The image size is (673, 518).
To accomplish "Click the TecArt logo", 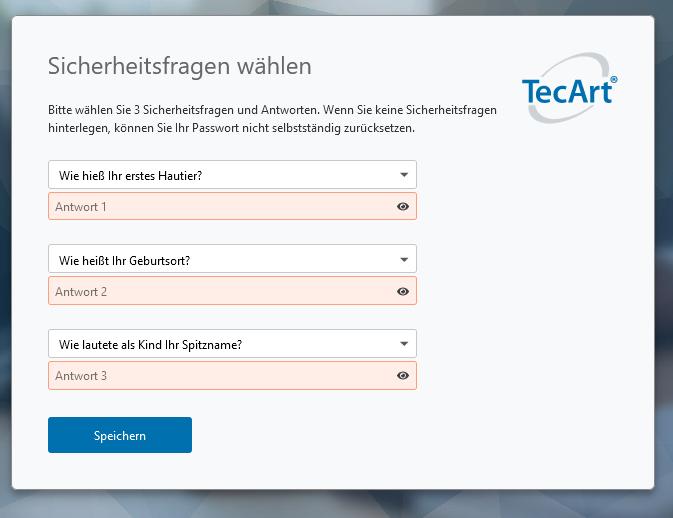I will [x=569, y=92].
